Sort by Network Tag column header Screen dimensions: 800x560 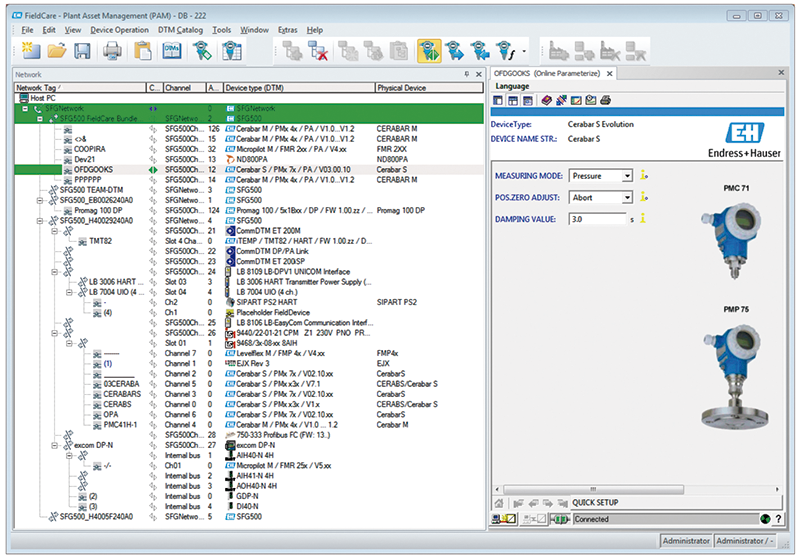click(x=80, y=88)
